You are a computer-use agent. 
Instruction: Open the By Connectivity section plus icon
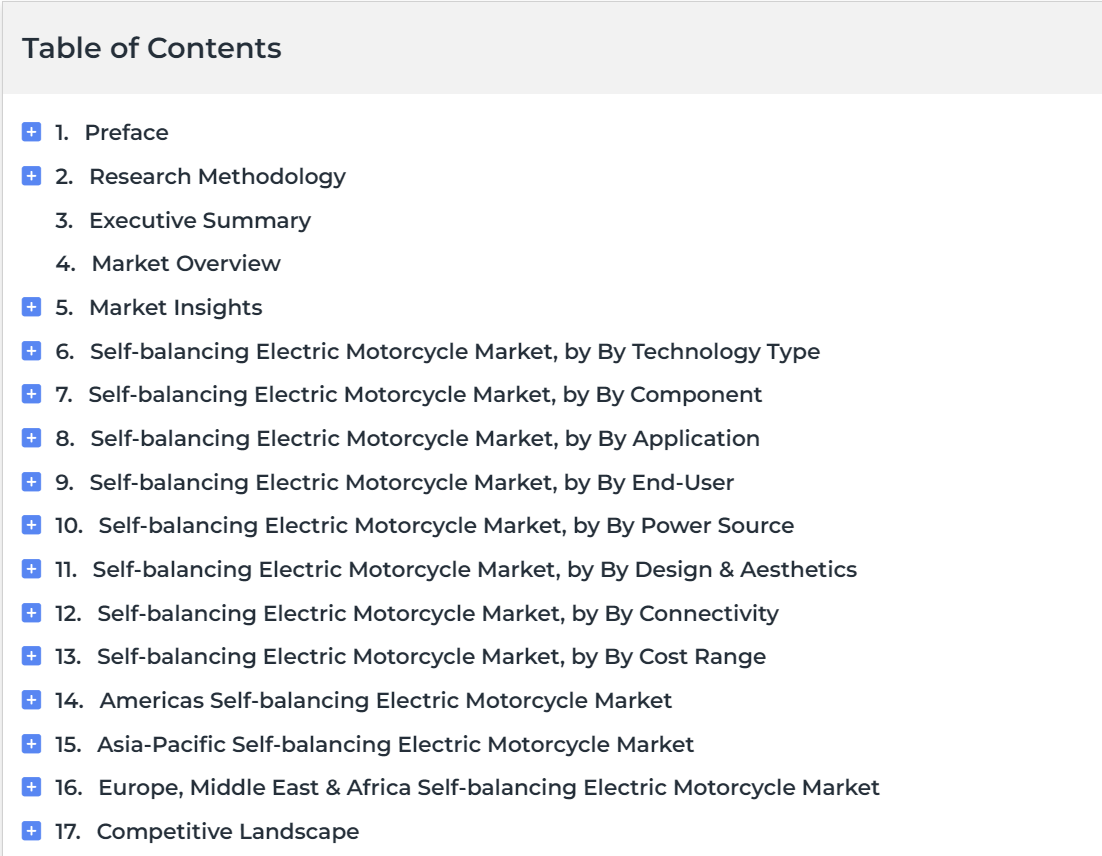pos(32,613)
